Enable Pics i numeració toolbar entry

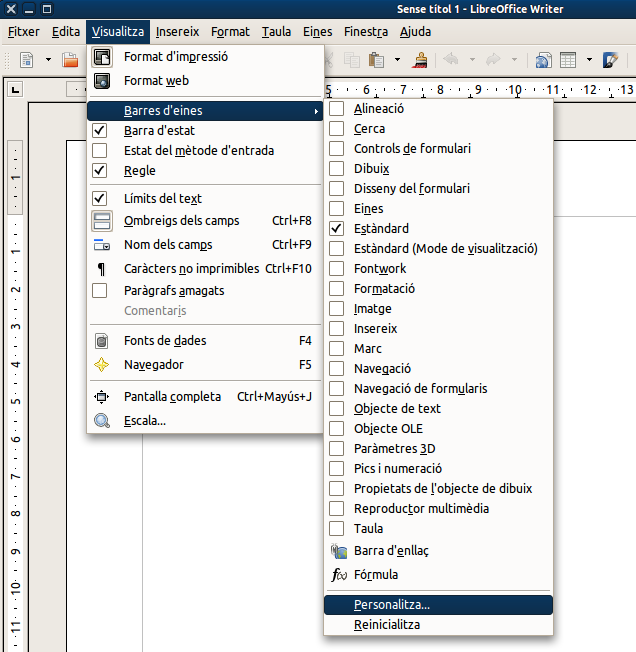[x=438, y=469]
